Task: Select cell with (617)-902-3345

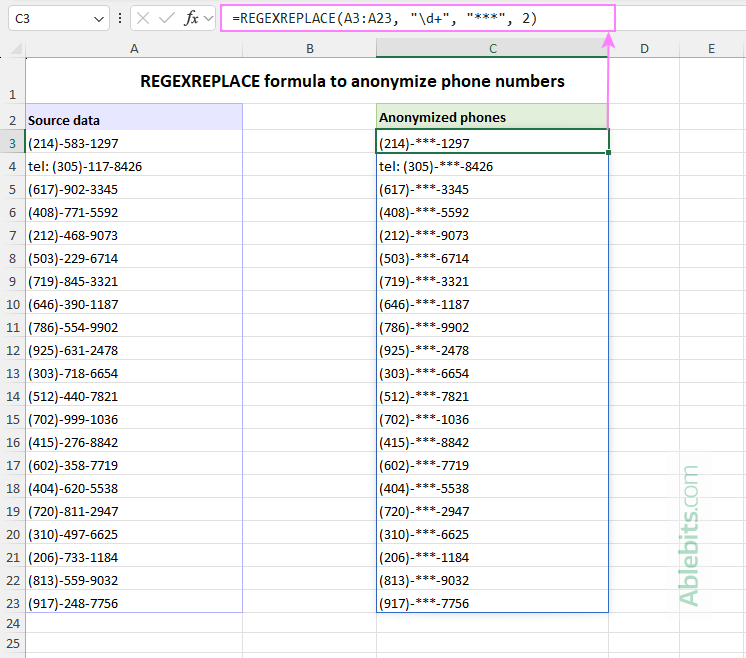Action: tap(134, 187)
